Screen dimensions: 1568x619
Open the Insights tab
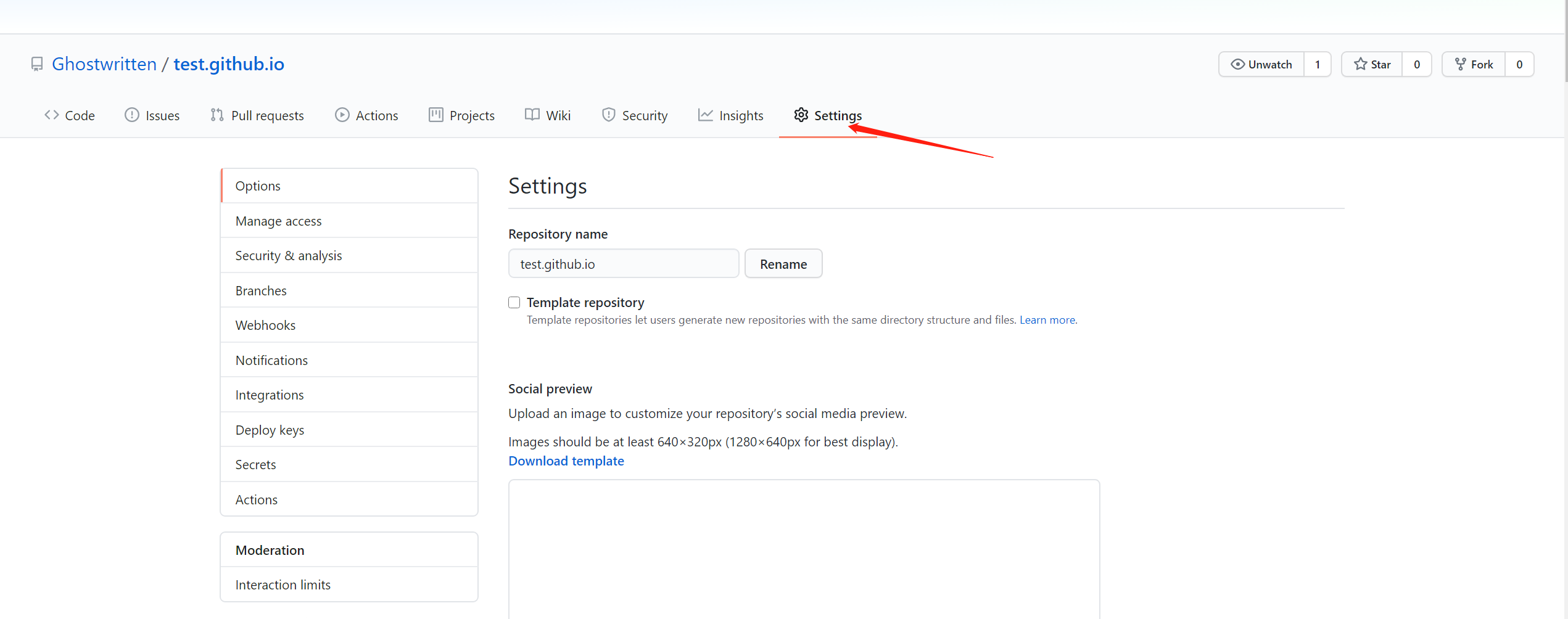click(731, 115)
